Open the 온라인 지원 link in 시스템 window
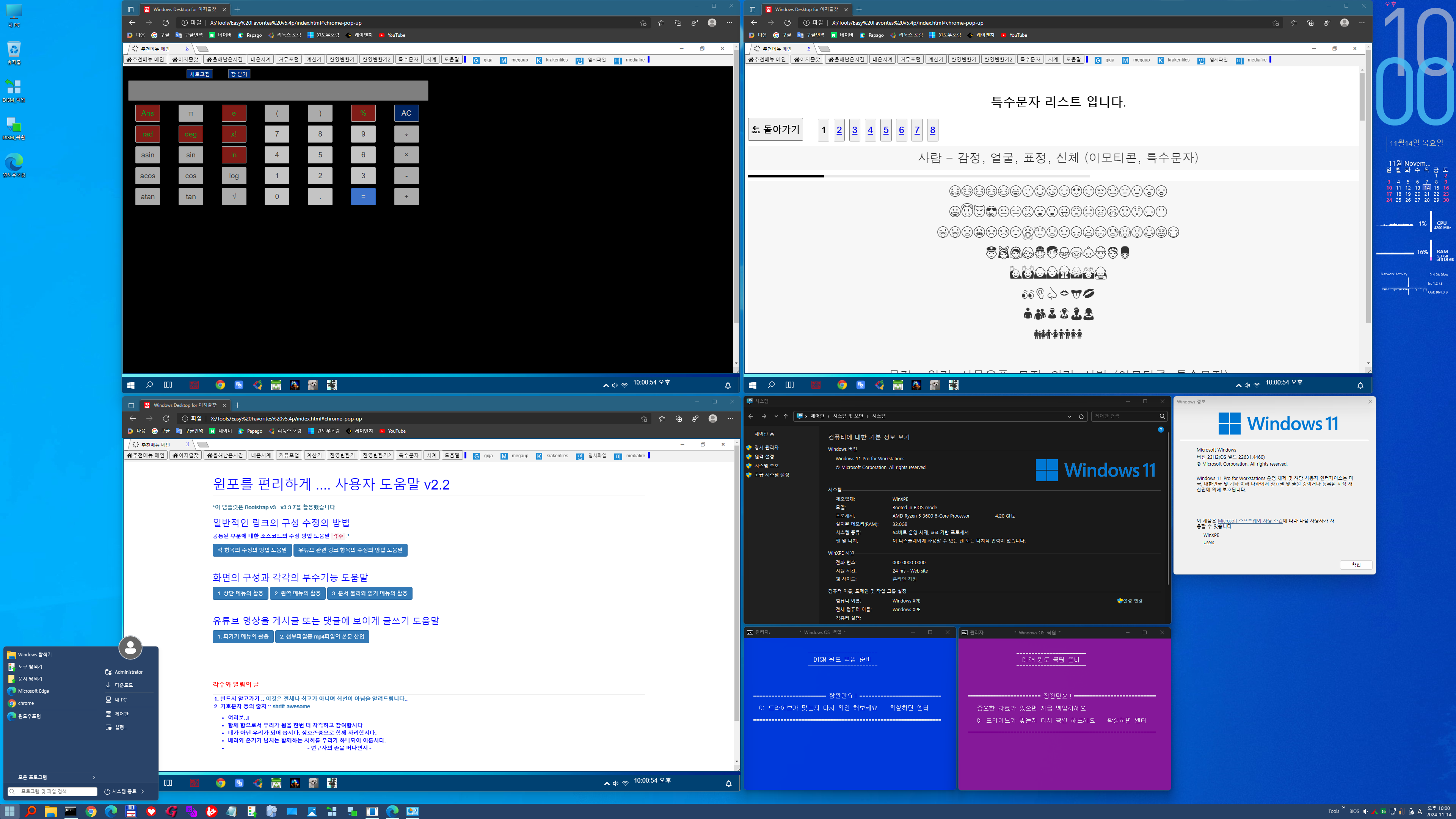The width and height of the screenshot is (1456, 819). (x=904, y=579)
